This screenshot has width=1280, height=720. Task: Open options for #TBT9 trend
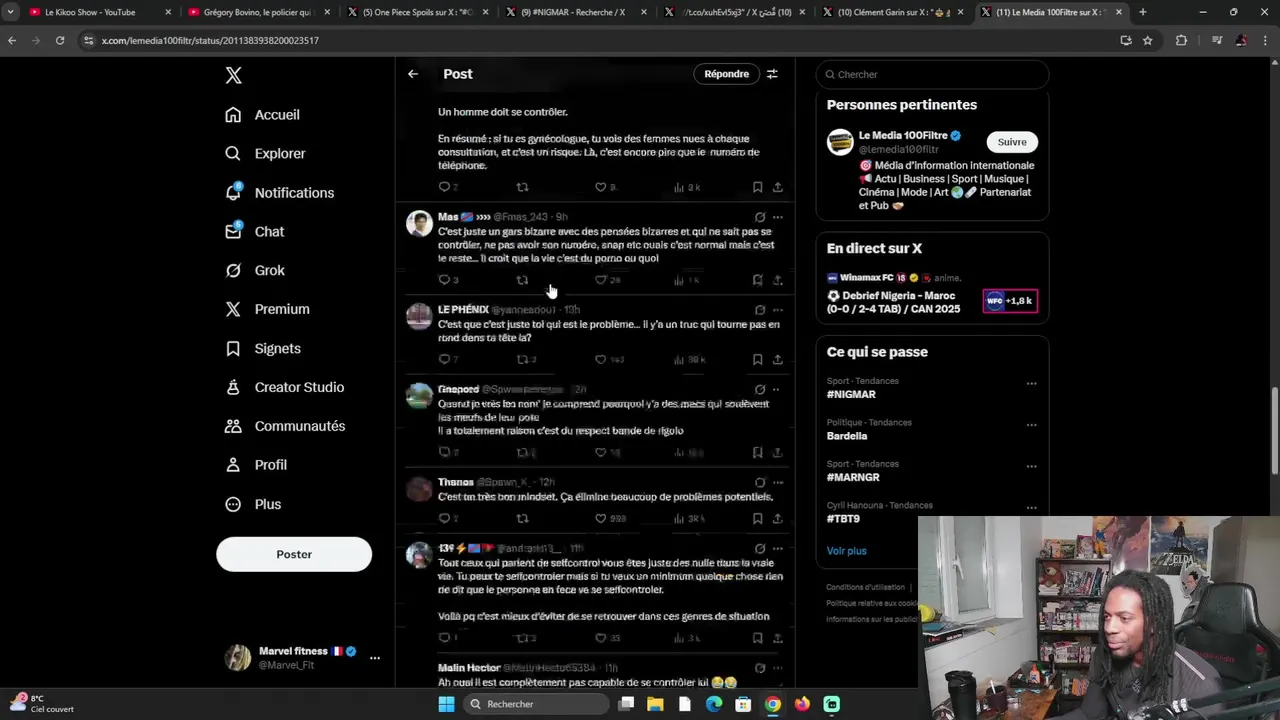(x=1031, y=508)
